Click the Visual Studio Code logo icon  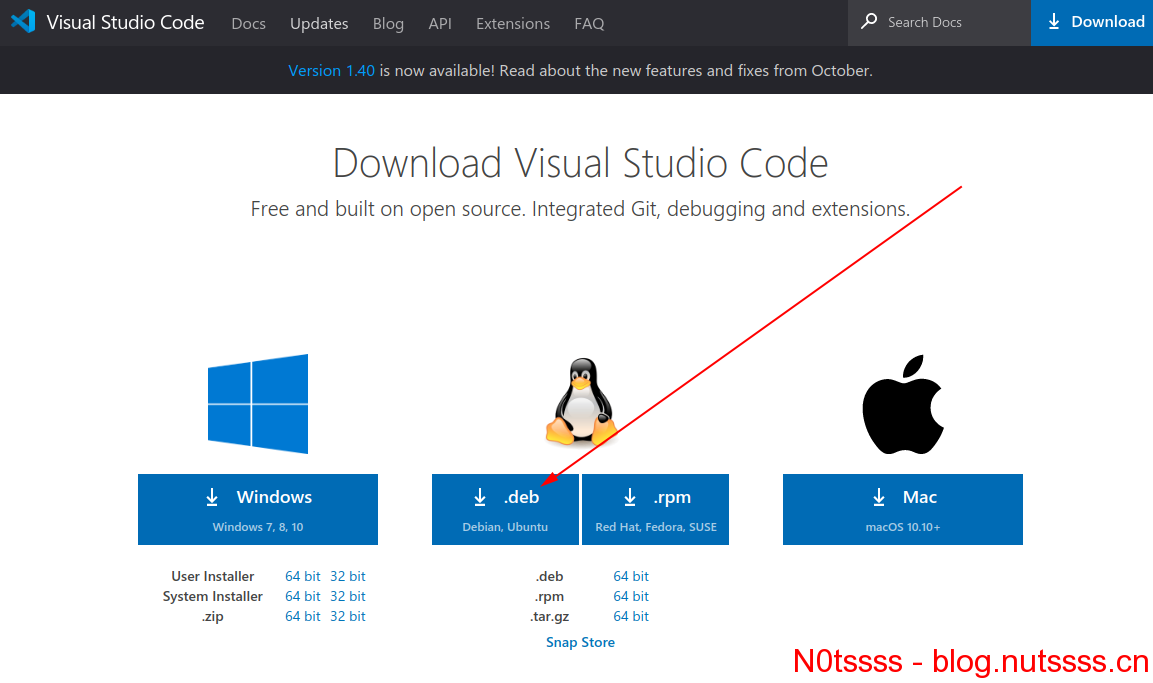[x=24, y=21]
